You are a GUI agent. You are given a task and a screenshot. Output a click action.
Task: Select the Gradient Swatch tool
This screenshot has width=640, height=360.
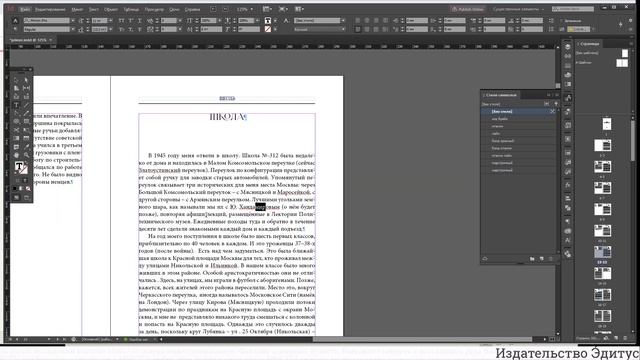tap(16, 138)
